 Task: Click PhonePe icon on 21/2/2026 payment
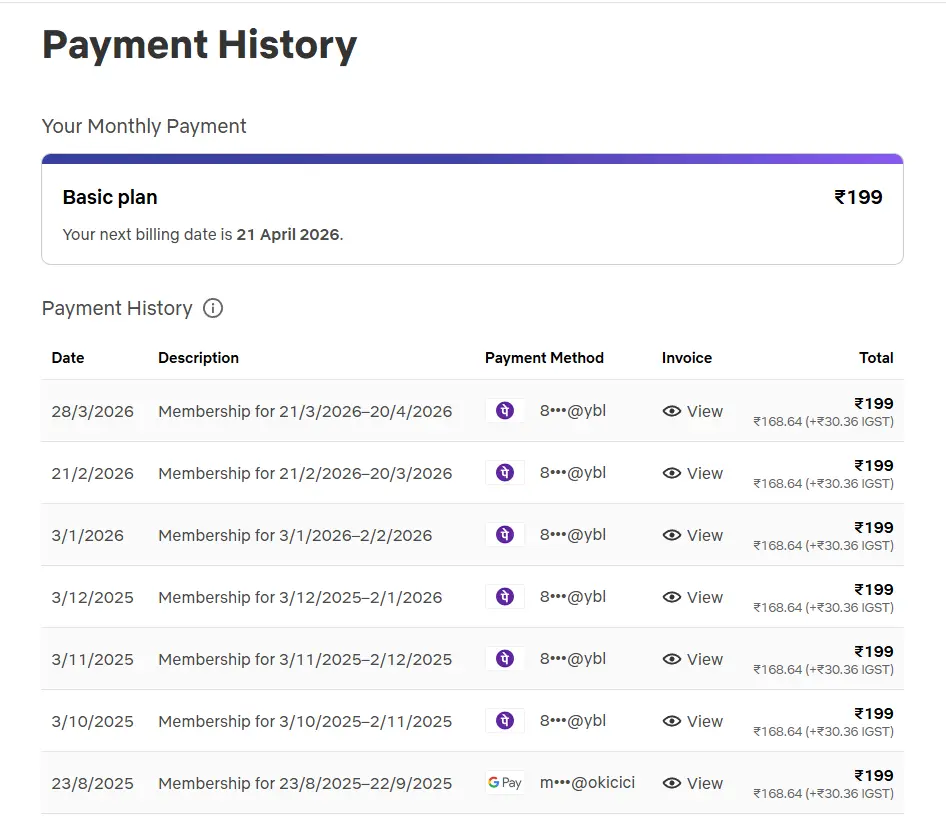(x=505, y=473)
